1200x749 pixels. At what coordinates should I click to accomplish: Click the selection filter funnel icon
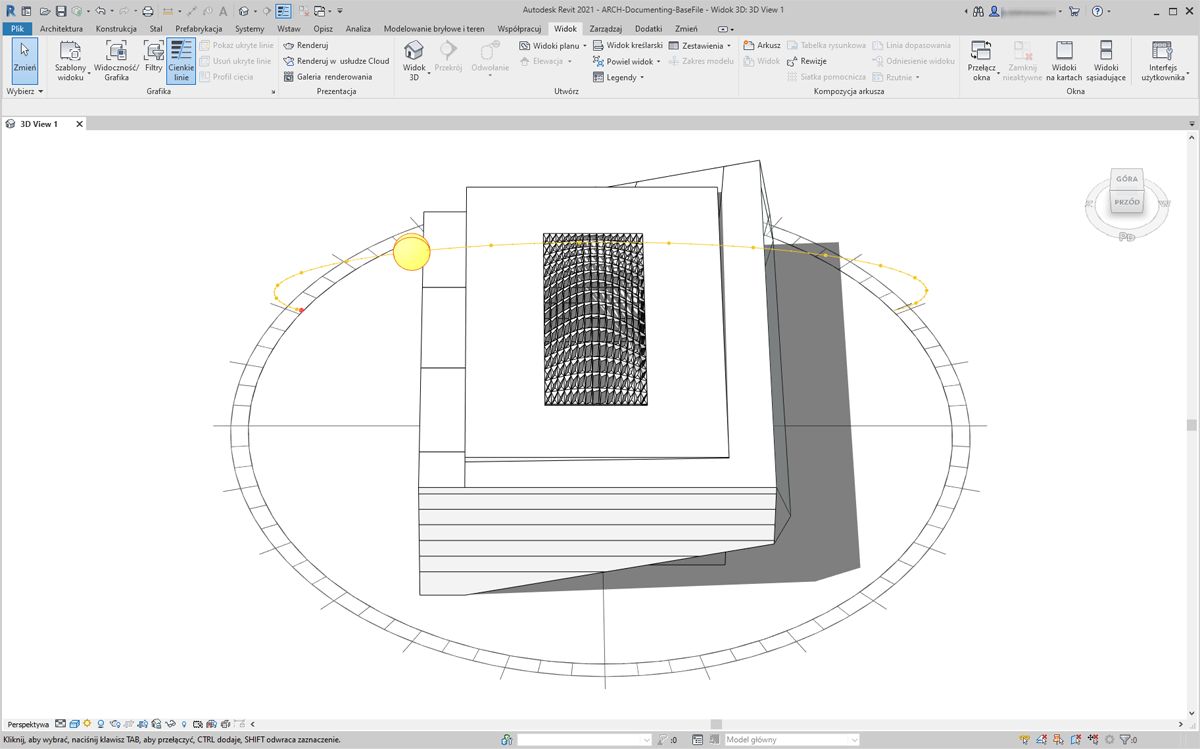1126,740
